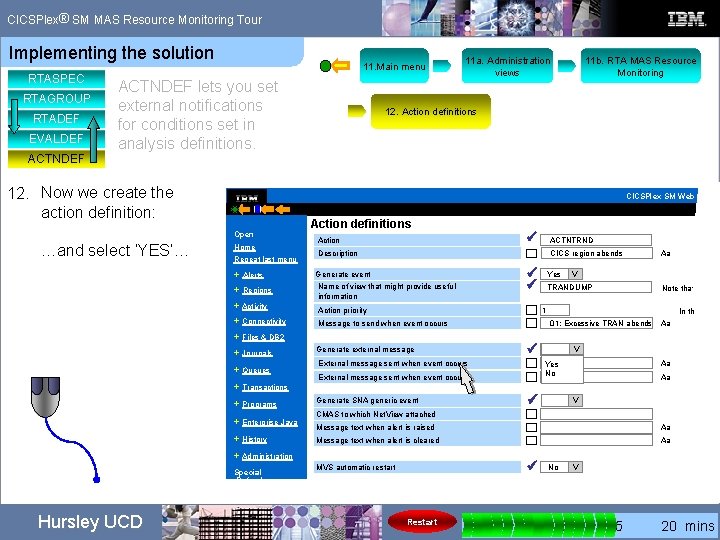
Task: Open the Transactions link
Action: [265, 387]
